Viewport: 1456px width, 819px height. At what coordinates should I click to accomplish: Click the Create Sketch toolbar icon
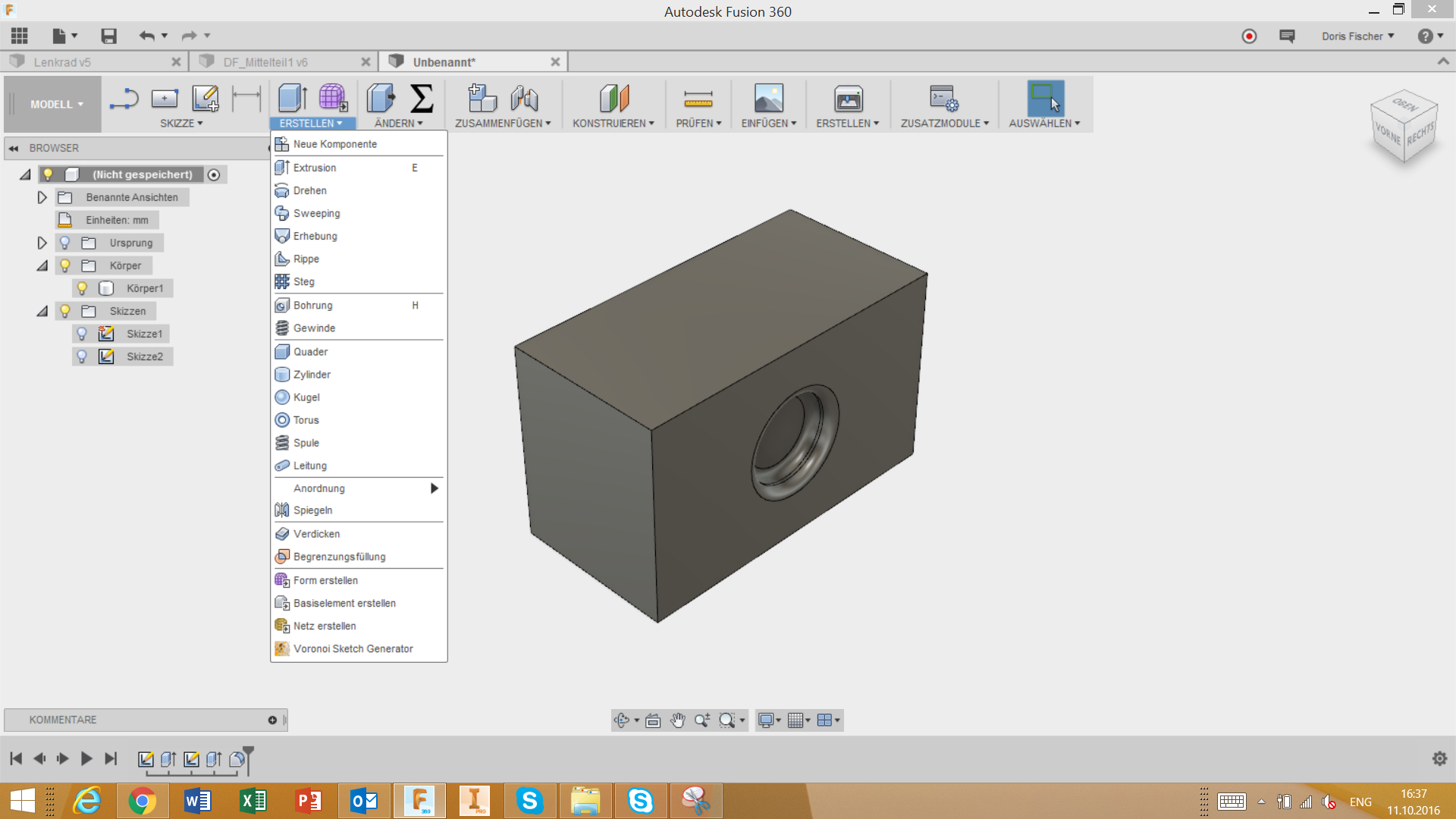(205, 99)
